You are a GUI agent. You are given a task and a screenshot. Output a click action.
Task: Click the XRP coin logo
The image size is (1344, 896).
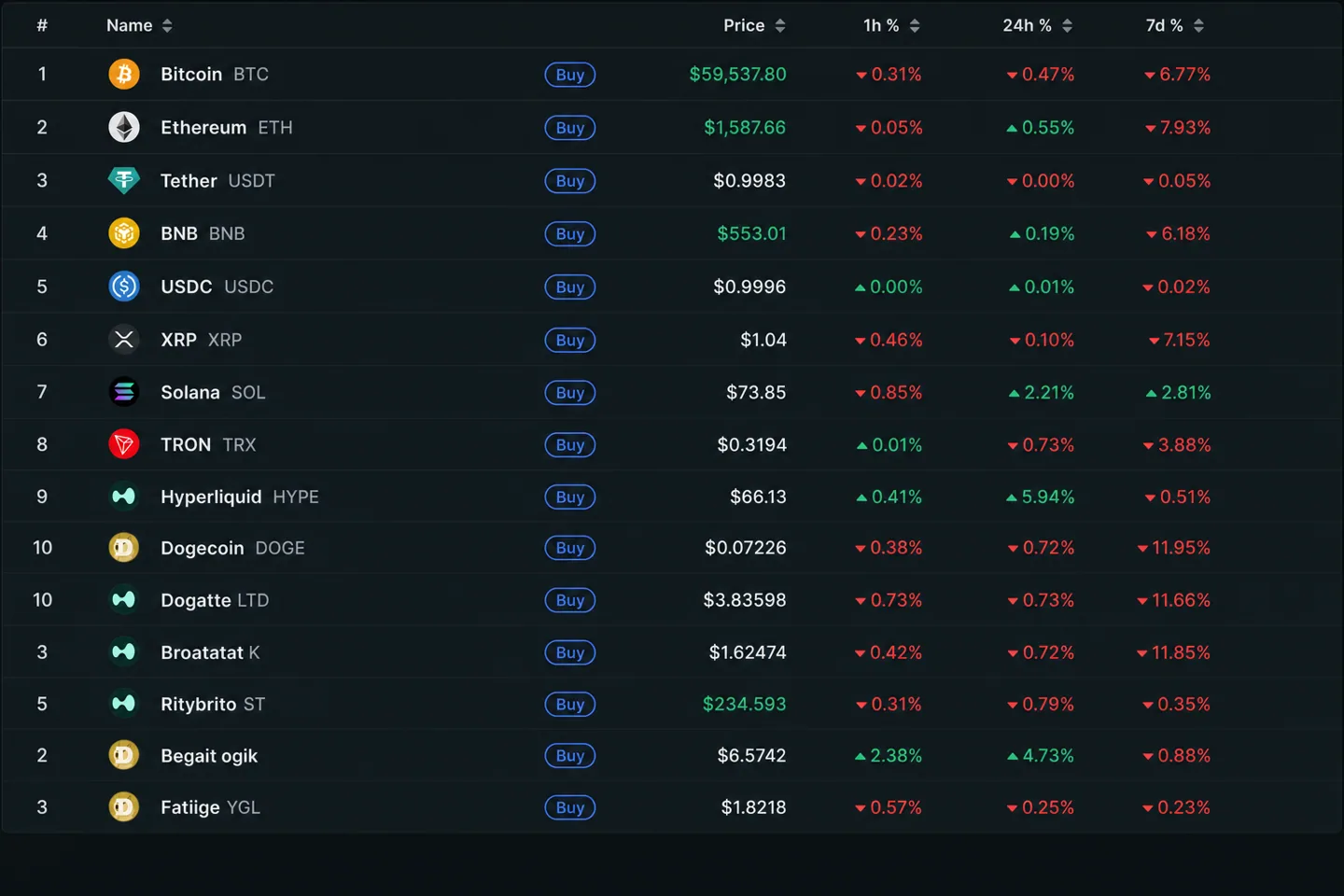[124, 340]
